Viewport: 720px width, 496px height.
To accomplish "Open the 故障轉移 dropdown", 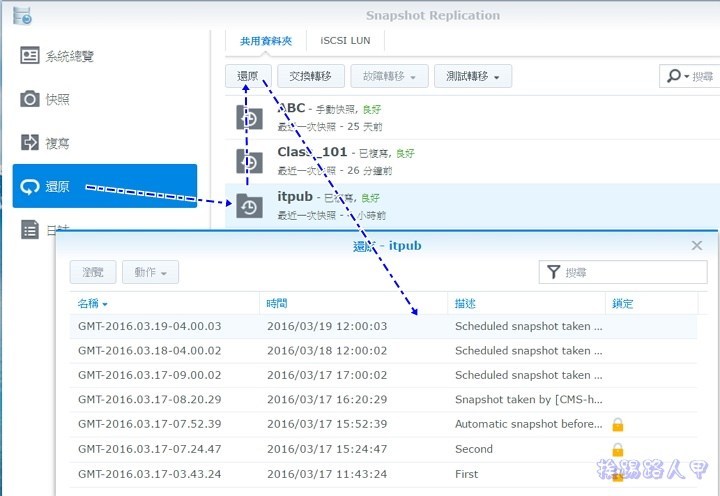I will pos(389,76).
